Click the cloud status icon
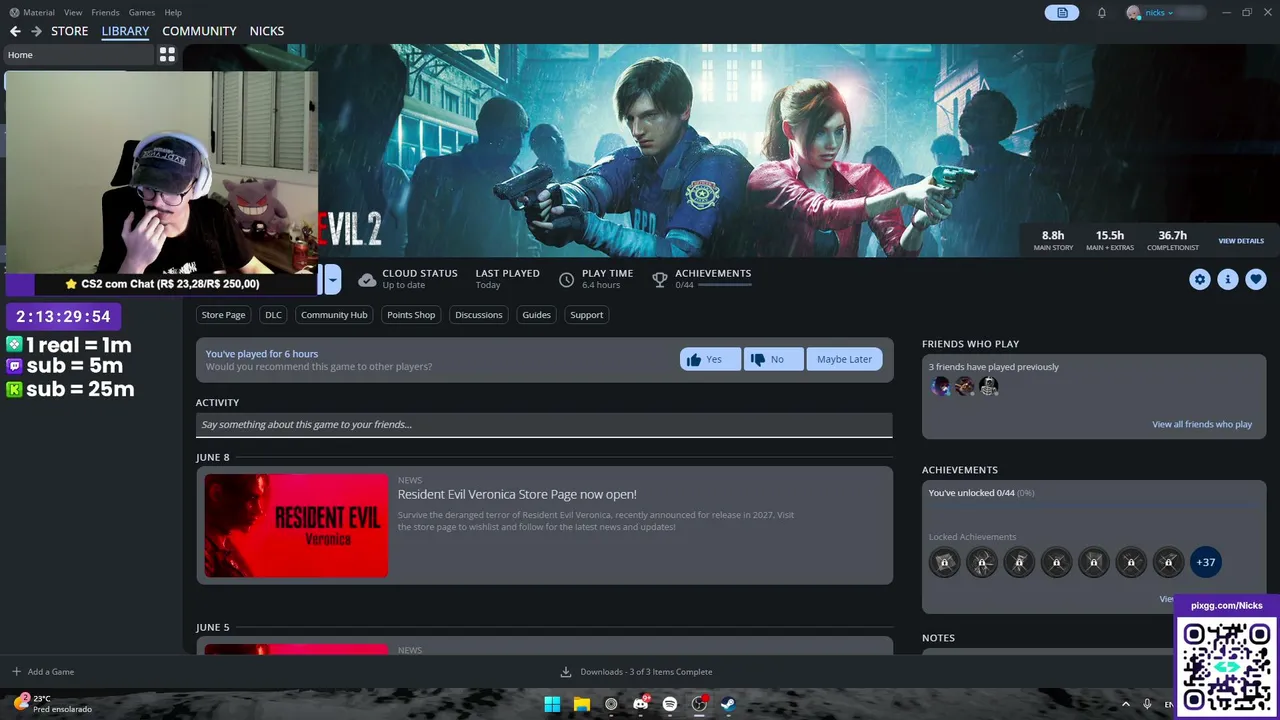The width and height of the screenshot is (1280, 720). 367,280
